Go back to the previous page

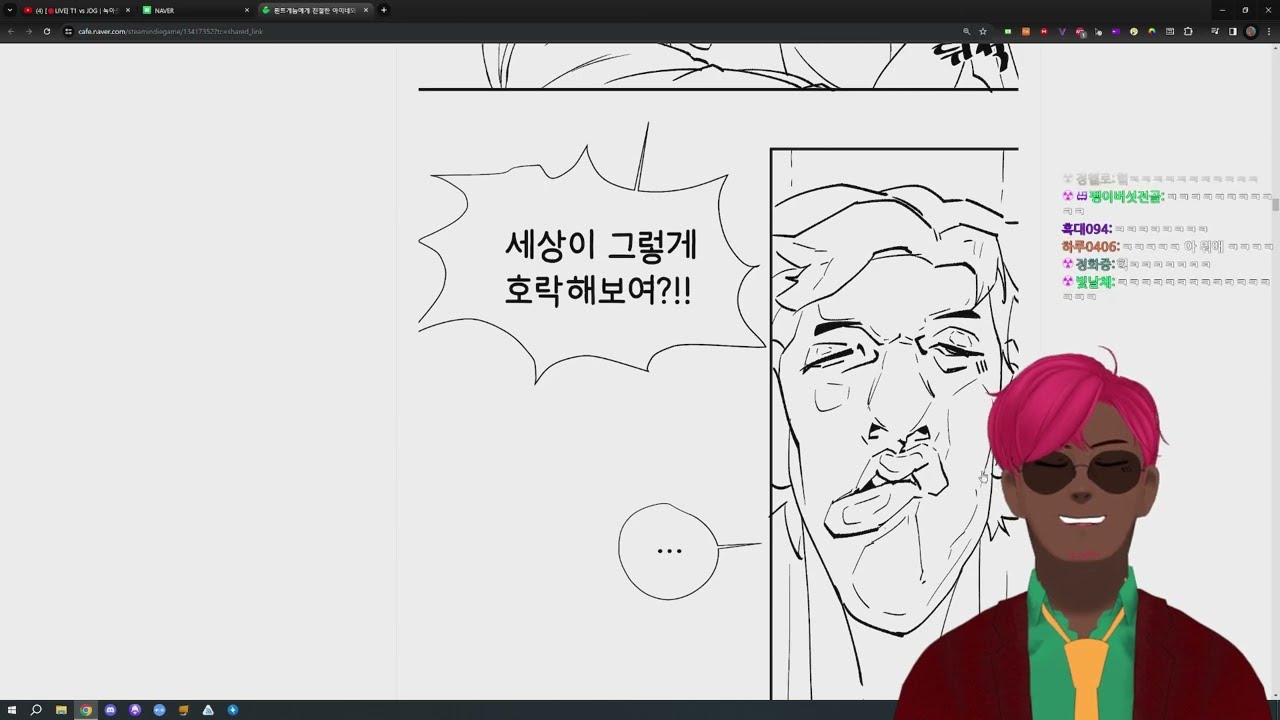[11, 31]
